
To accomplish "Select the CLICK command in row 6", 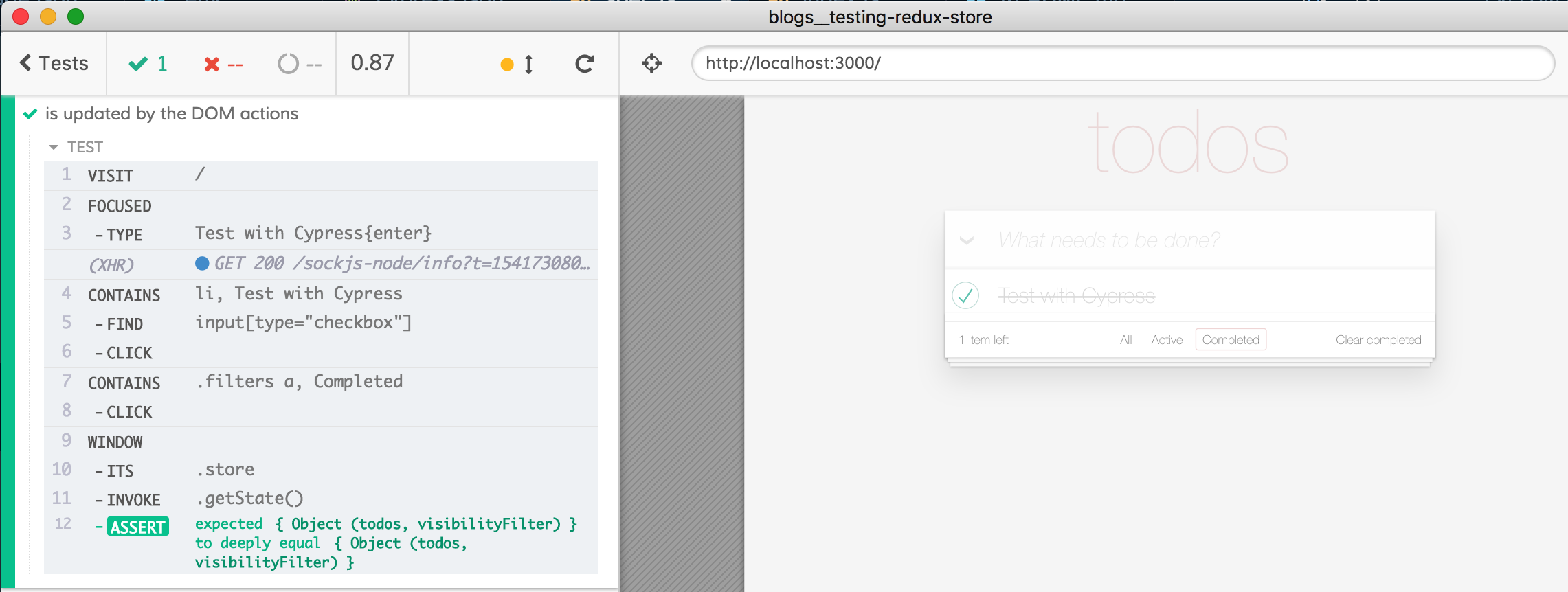I will tap(321, 352).
